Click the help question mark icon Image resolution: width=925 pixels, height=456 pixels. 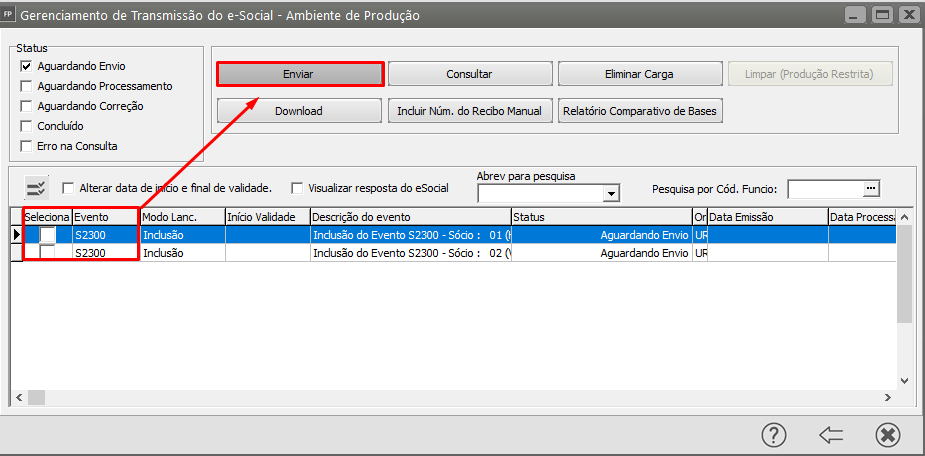pos(774,434)
